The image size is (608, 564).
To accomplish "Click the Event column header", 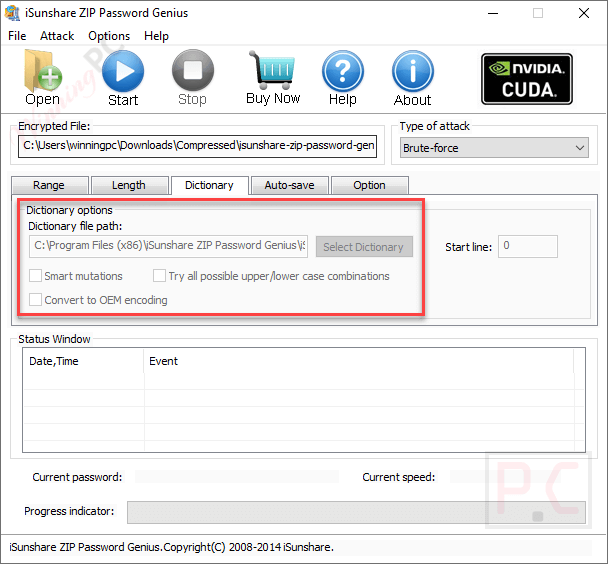I will (359, 361).
